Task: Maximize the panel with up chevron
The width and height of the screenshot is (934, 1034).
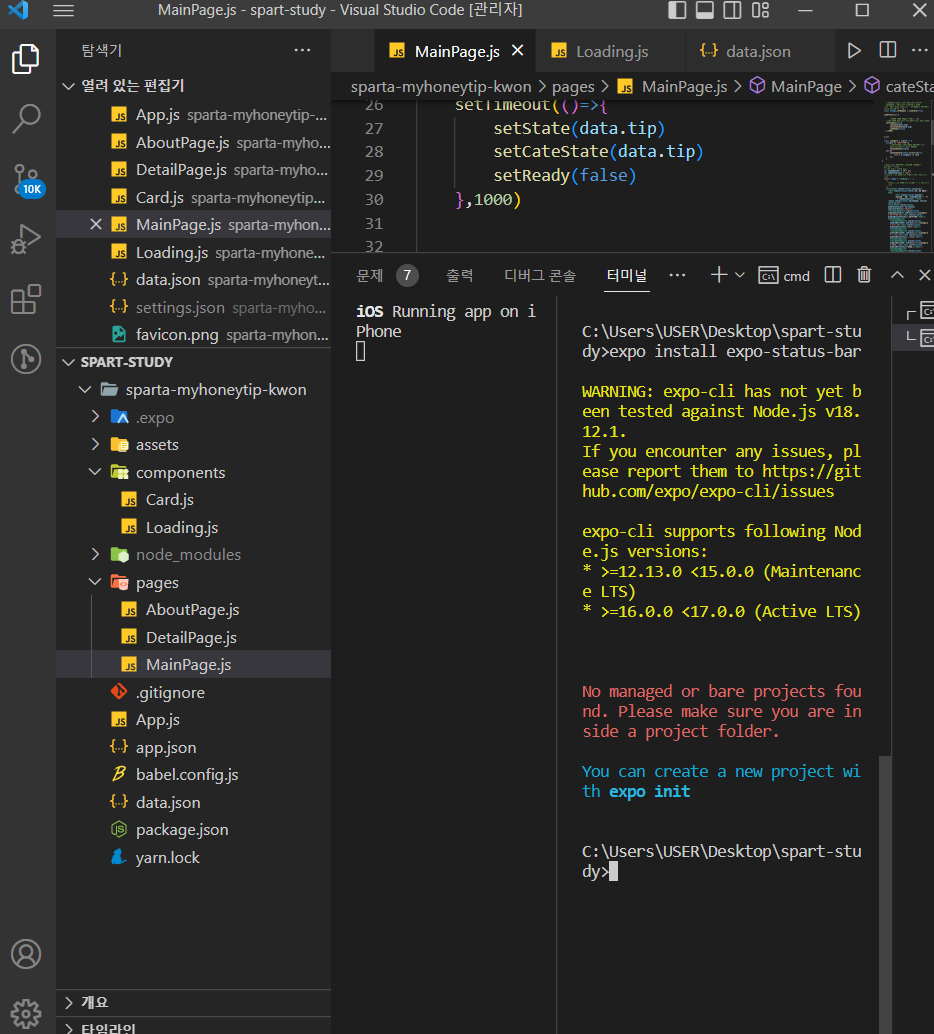Action: (x=897, y=275)
